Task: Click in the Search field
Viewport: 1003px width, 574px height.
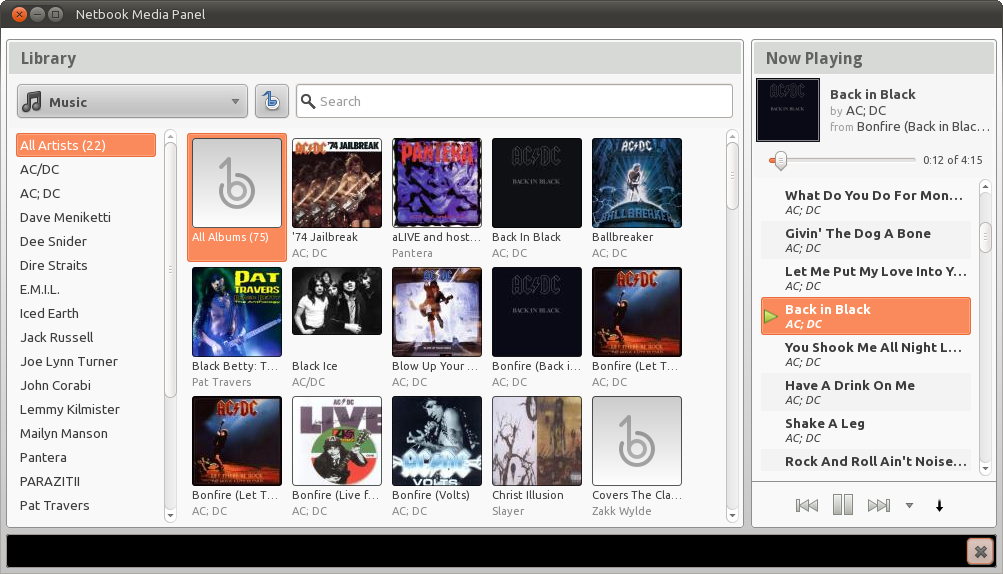Action: pos(514,101)
